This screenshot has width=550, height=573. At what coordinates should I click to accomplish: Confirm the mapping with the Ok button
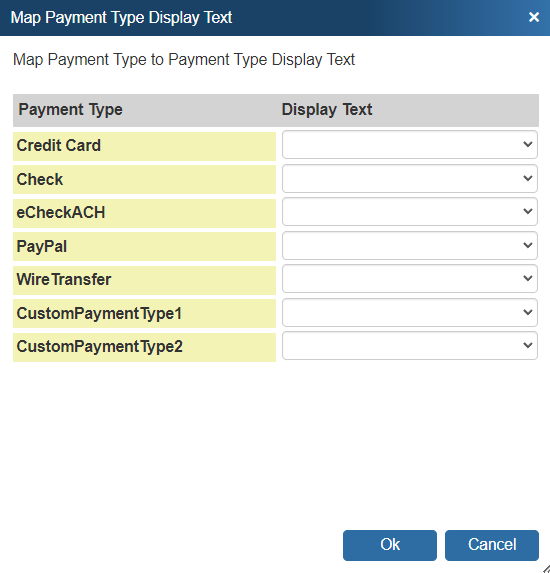(390, 545)
